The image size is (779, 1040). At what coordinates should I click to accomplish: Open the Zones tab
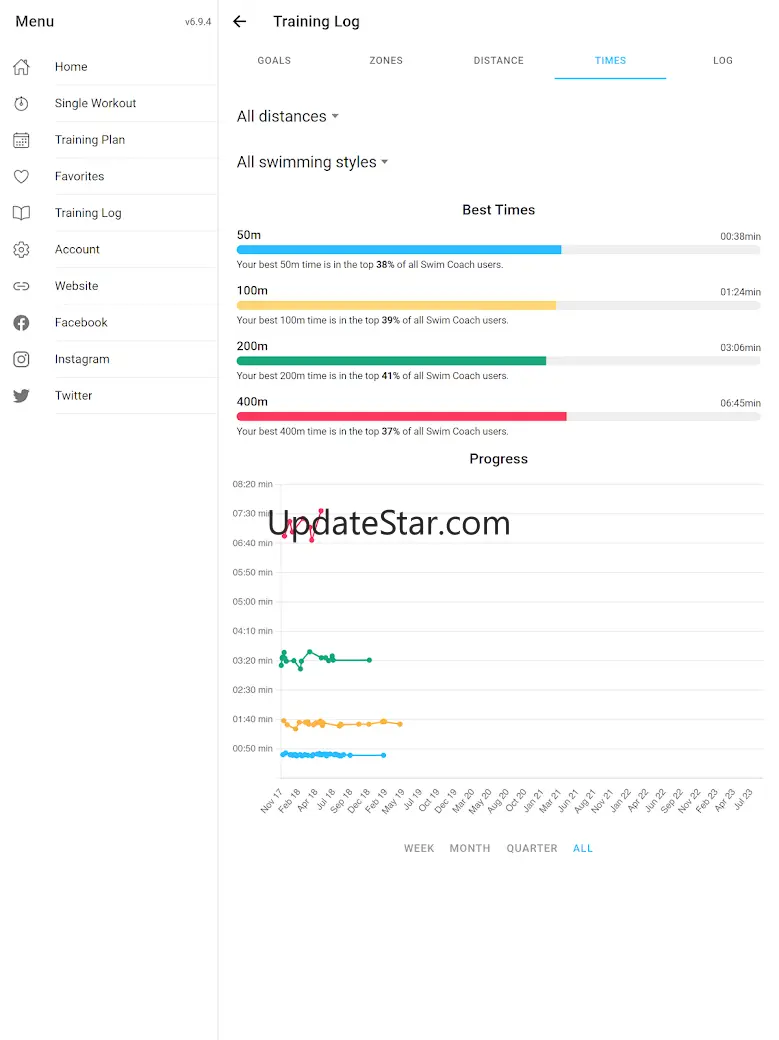[386, 60]
